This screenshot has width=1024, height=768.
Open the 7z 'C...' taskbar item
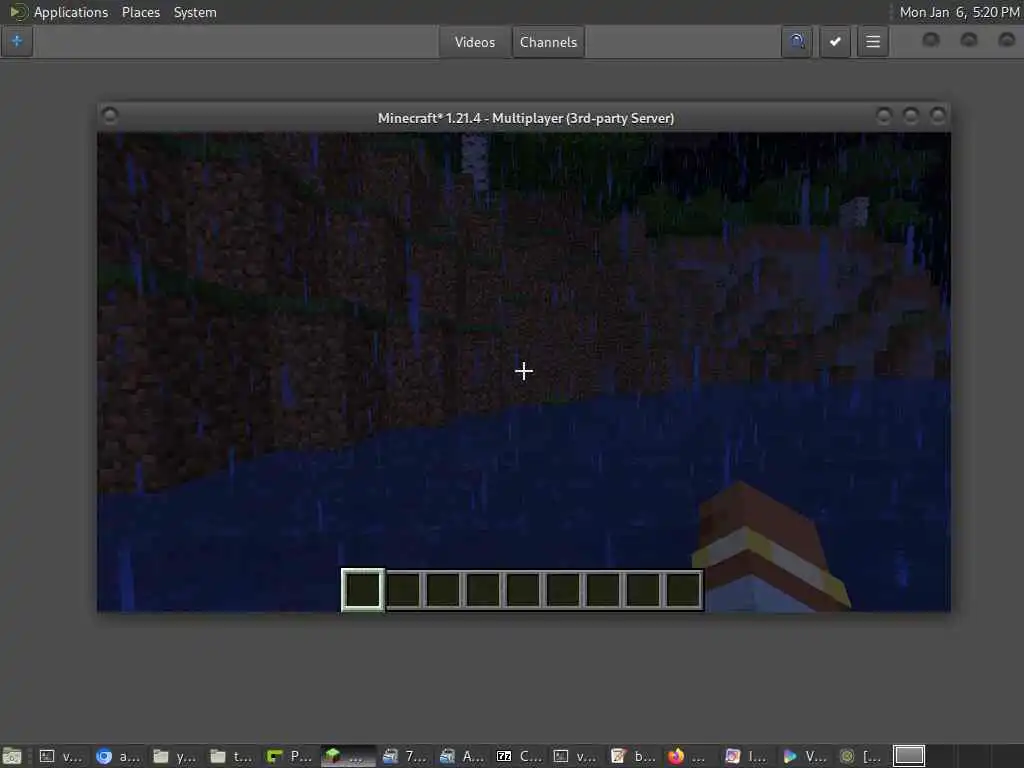(519, 756)
